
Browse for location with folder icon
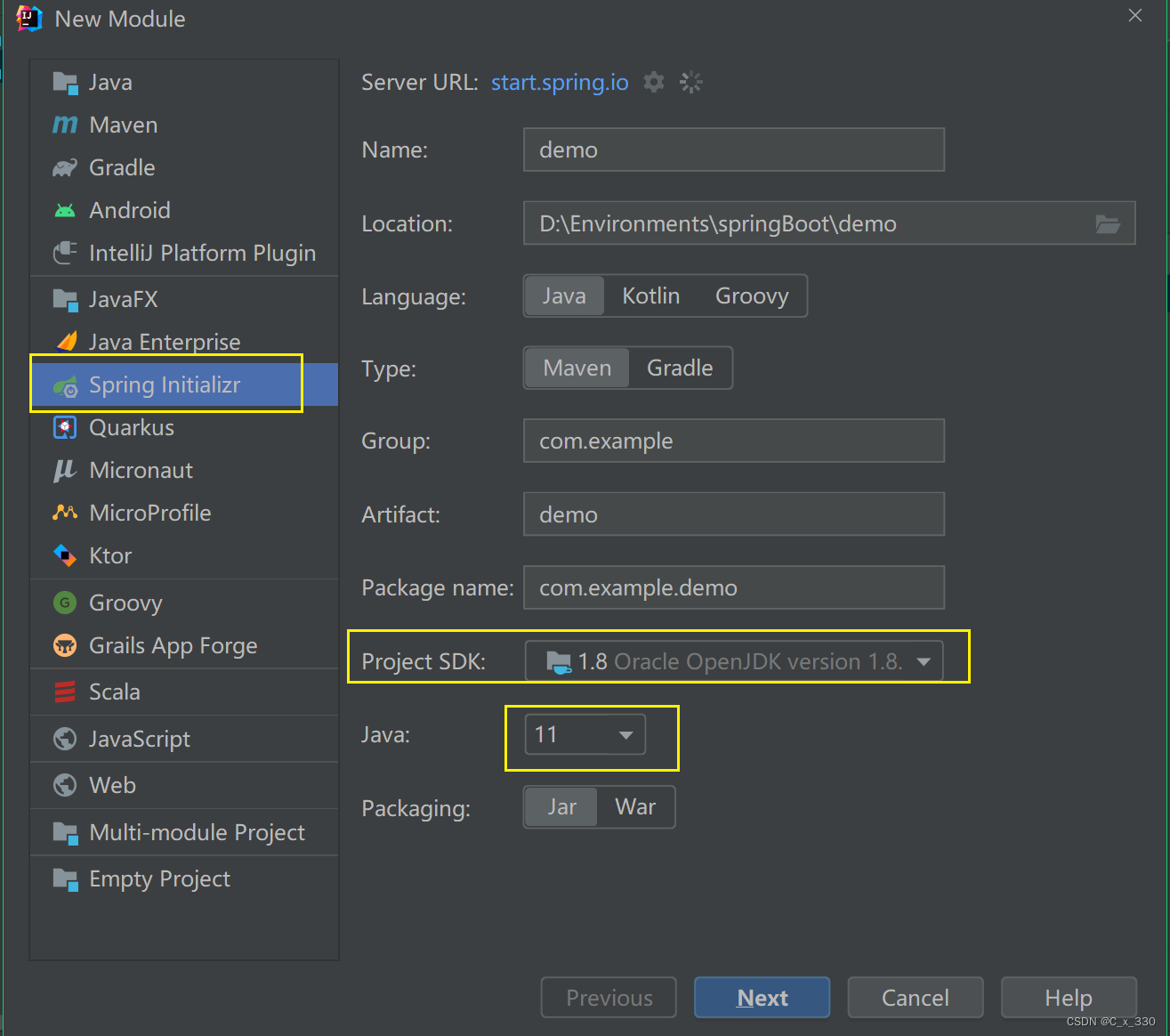[x=1108, y=223]
